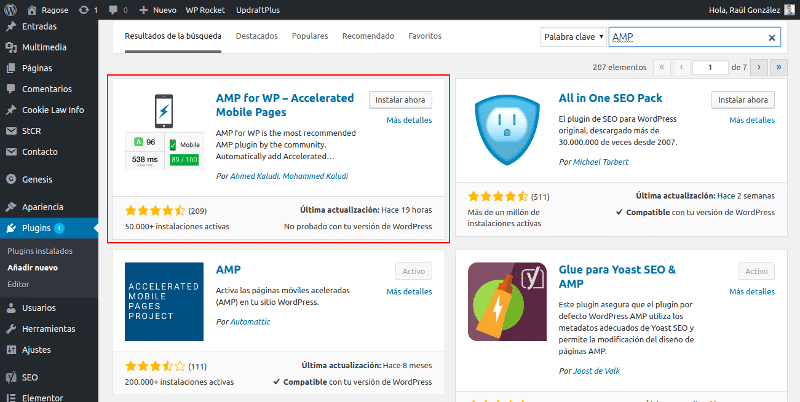Click the Usuarios person icon
The height and width of the screenshot is (402, 800).
coord(11,308)
